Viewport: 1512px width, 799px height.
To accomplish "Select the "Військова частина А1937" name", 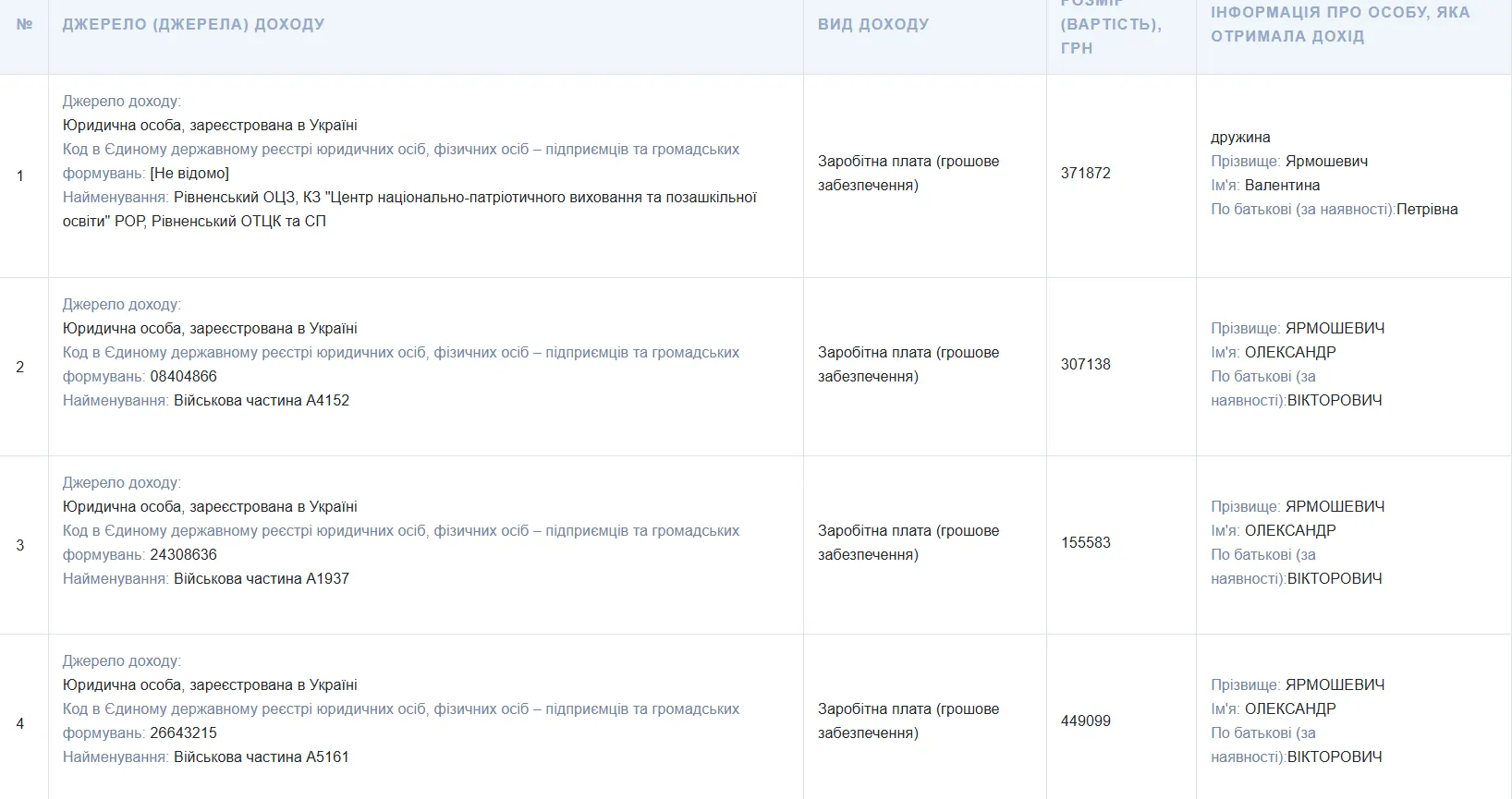I will click(261, 578).
